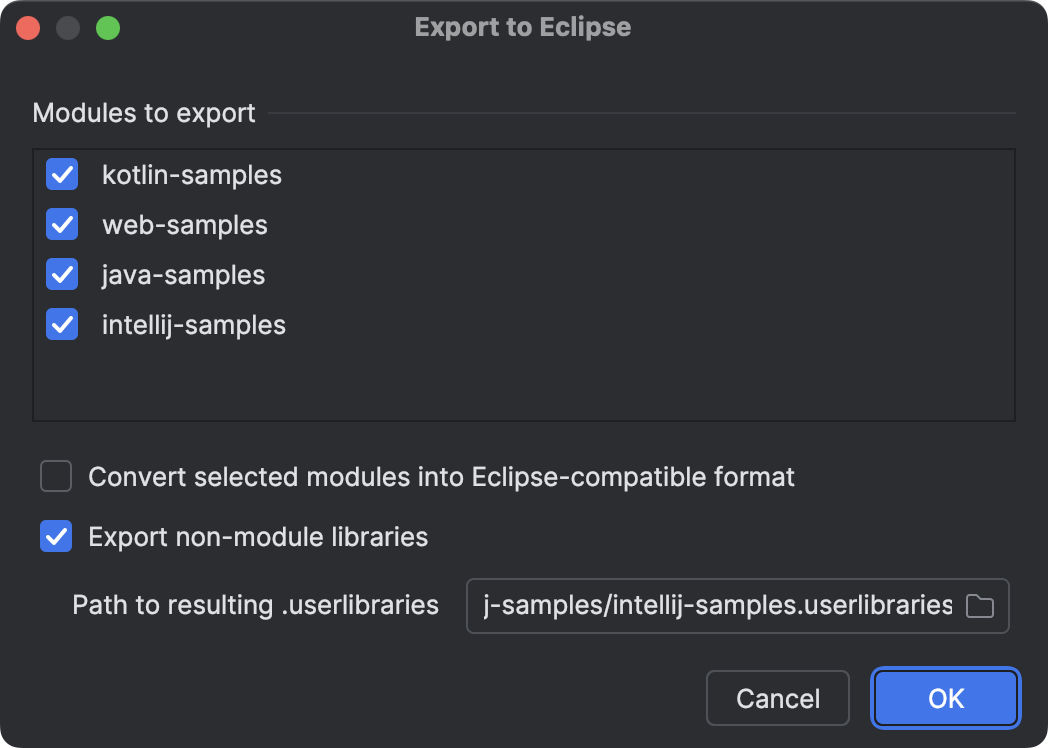Select the kotlin-samples module label
This screenshot has height=748, width=1048.
pos(190,174)
